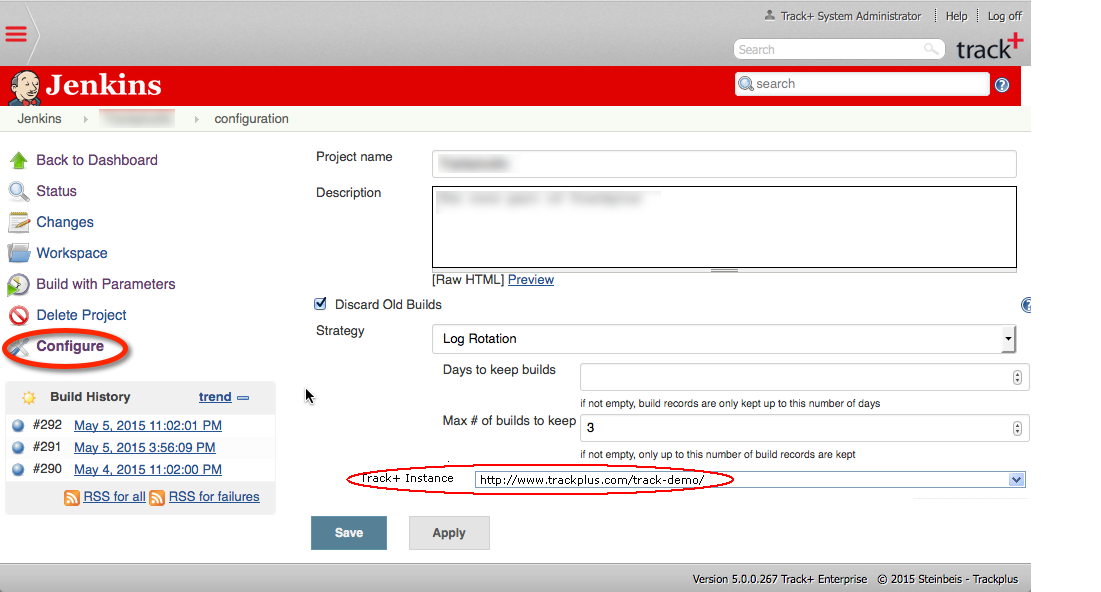Screen dimensions: 1101x592
Task: Uncheck the Discard Old Builds checkbox
Action: [321, 304]
